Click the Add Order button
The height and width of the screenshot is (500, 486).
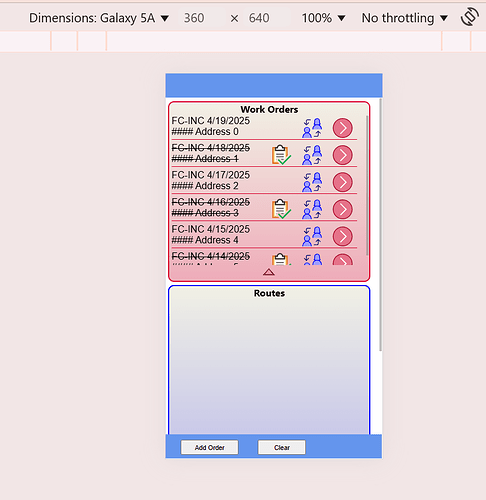pos(210,447)
